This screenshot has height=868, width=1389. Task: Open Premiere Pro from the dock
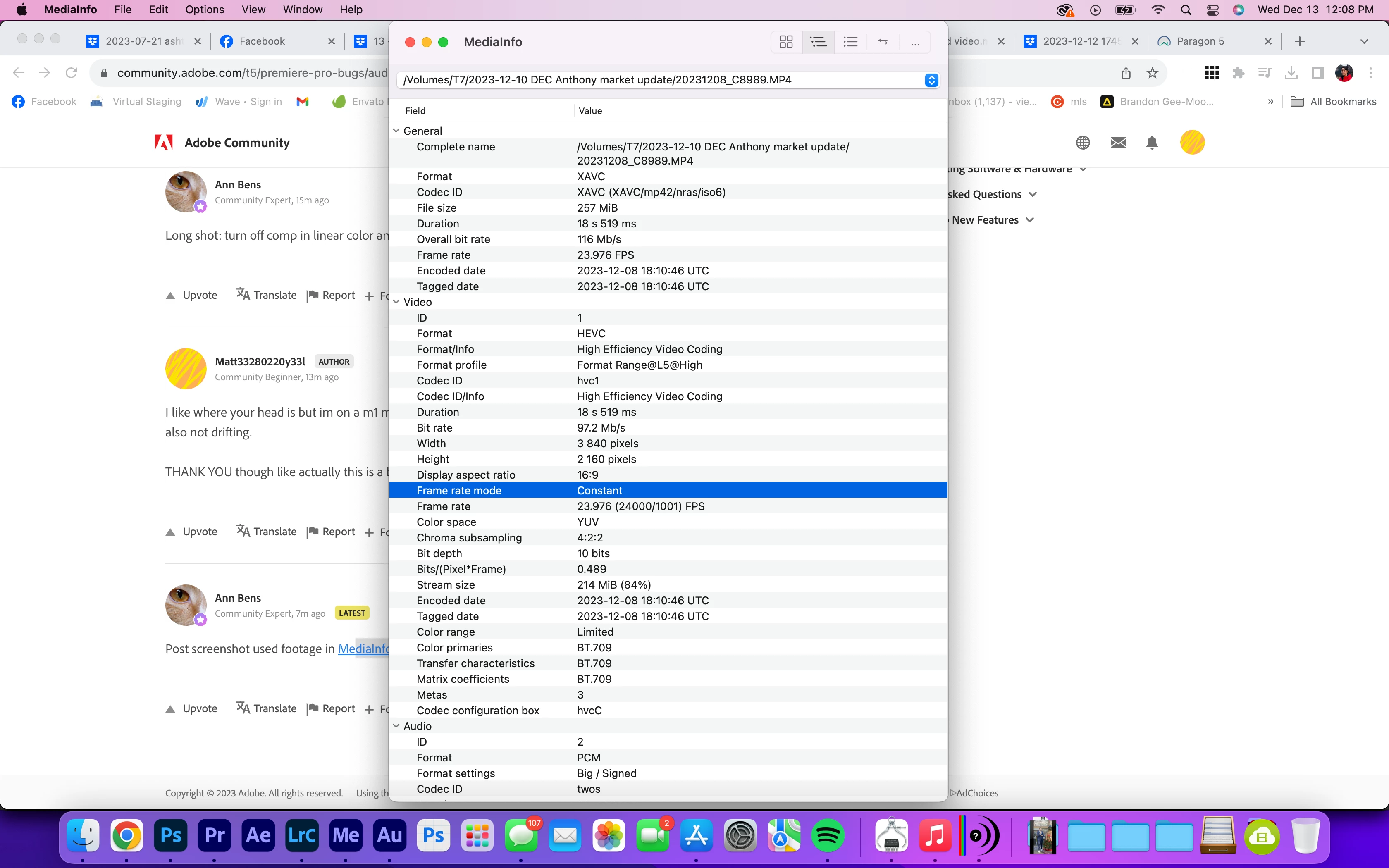point(214,835)
